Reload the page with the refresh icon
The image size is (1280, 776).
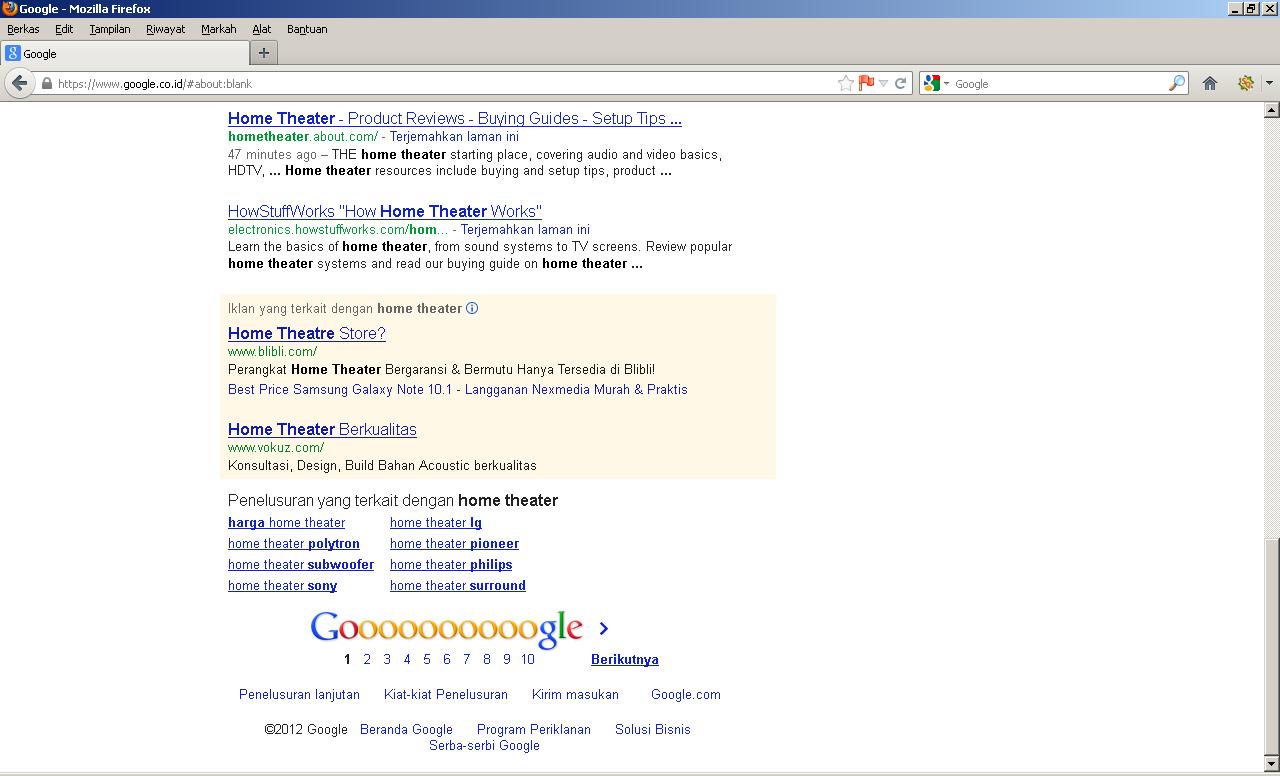pos(900,83)
